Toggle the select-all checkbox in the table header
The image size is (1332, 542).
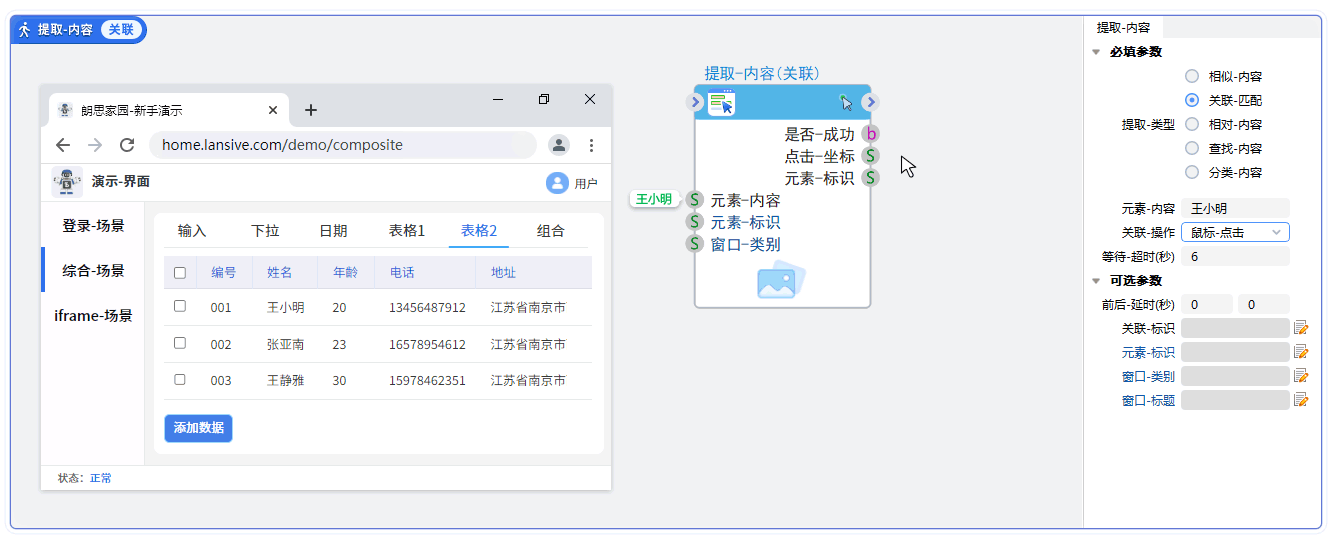[180, 272]
